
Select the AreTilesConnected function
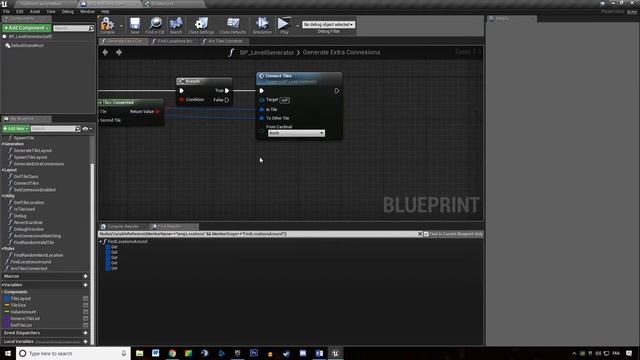tap(29, 269)
